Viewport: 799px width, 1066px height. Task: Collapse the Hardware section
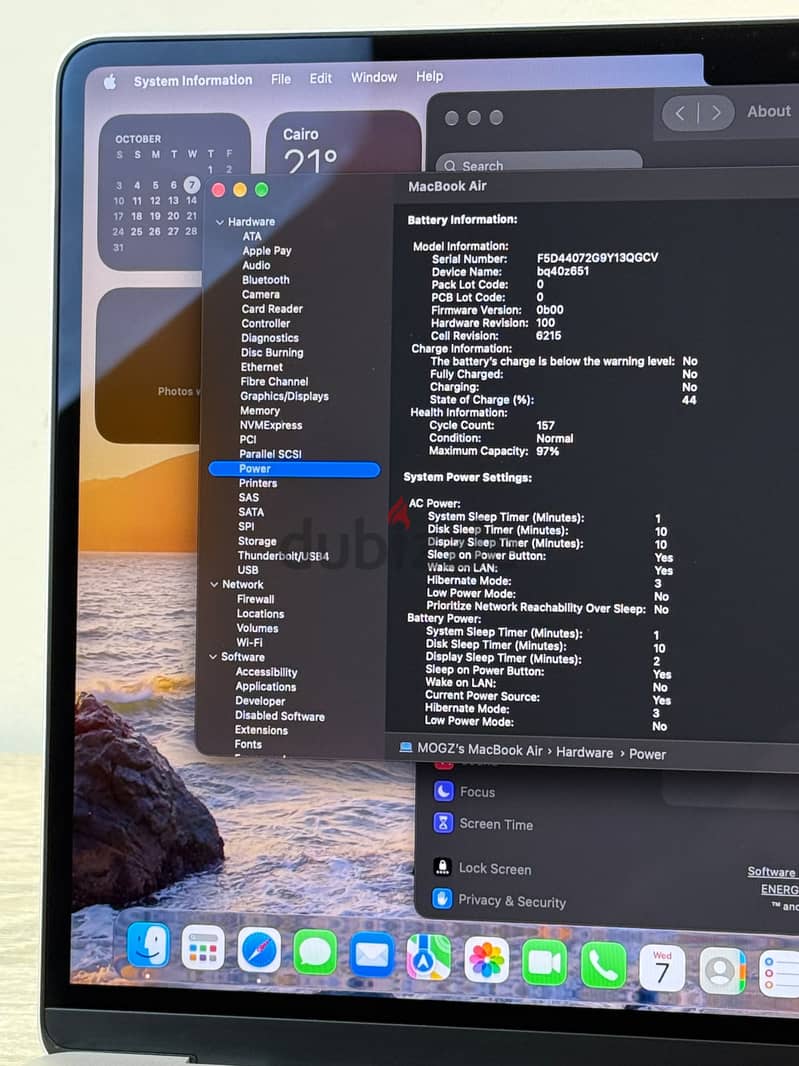point(220,222)
